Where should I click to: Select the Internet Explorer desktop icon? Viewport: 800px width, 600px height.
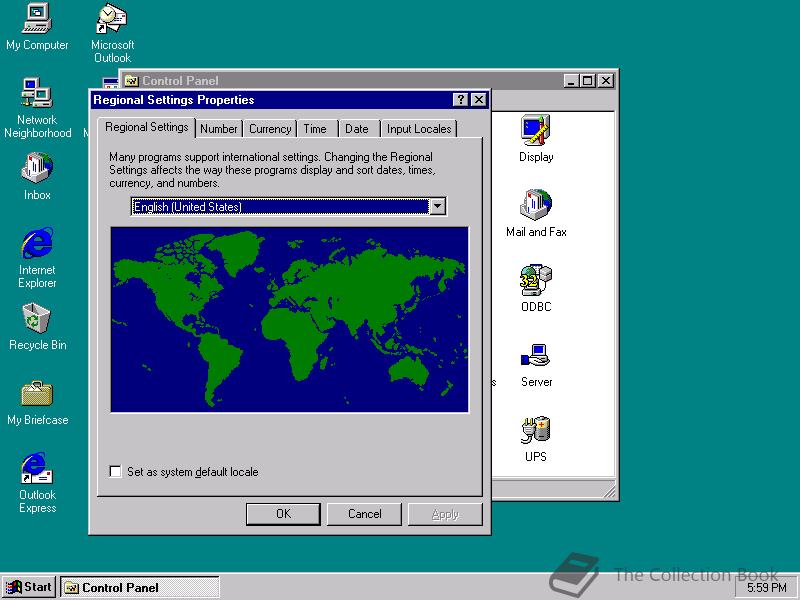(x=37, y=257)
